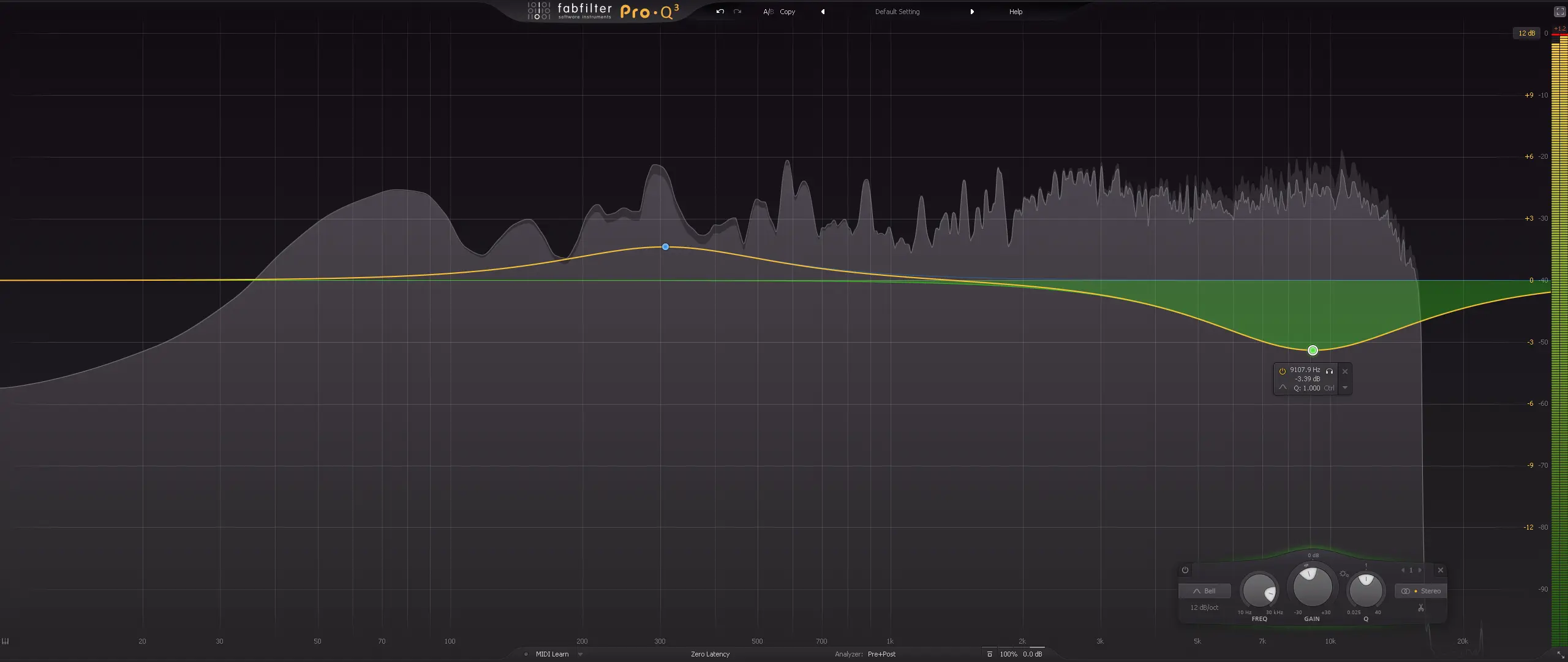Click resize handle in bottom corner
Viewport: 1568px width, 662px height.
coord(1561,655)
